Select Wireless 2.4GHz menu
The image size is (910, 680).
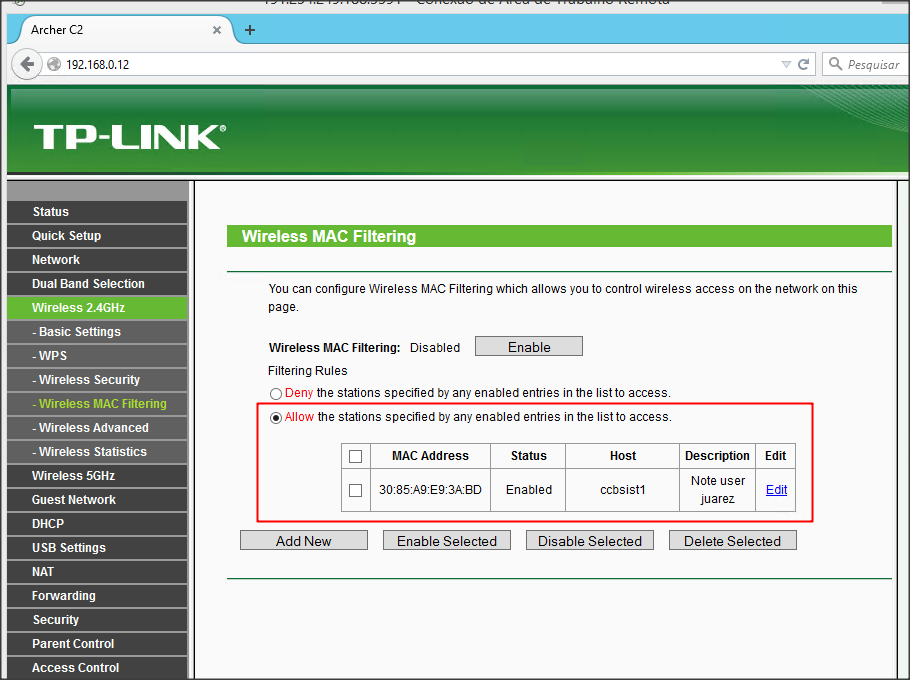98,308
